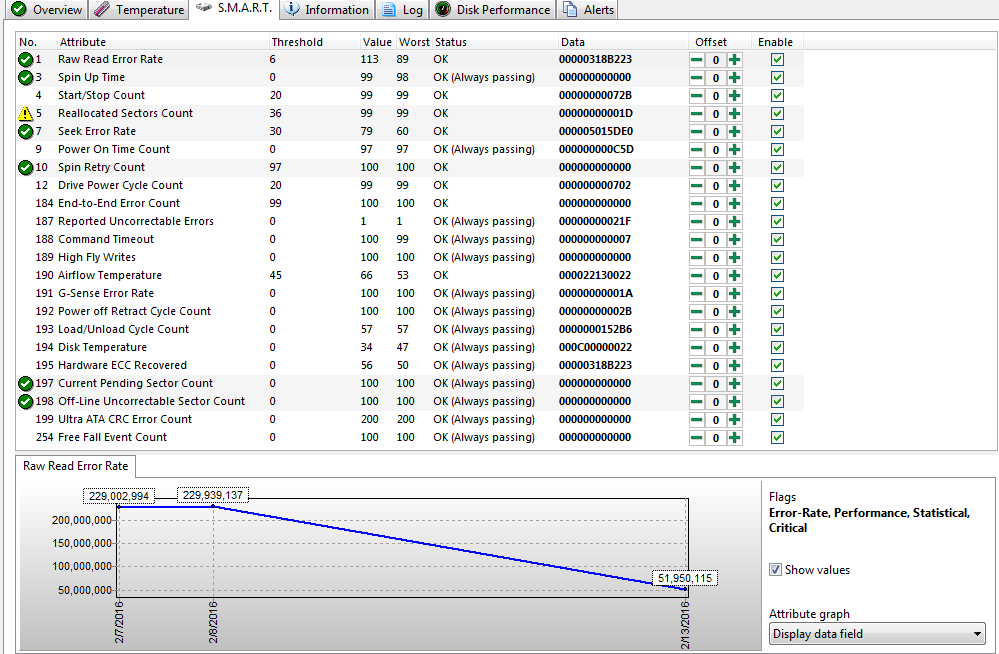Switch to the Temperature tab

[139, 10]
